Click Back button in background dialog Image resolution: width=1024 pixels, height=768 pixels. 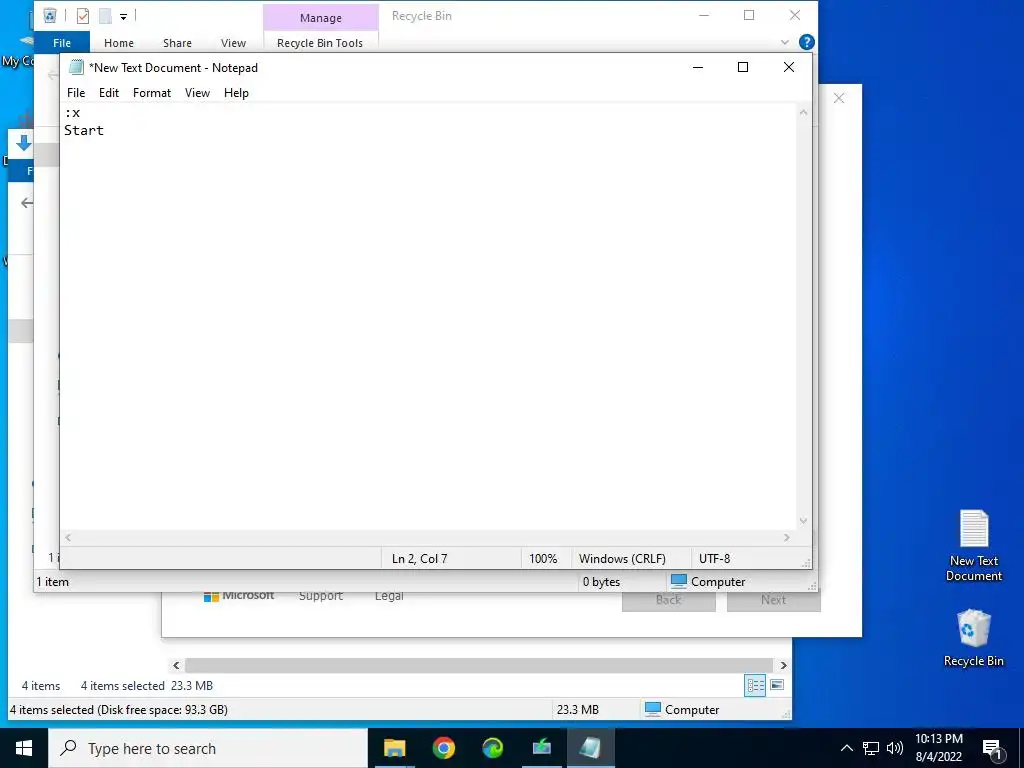(x=669, y=601)
